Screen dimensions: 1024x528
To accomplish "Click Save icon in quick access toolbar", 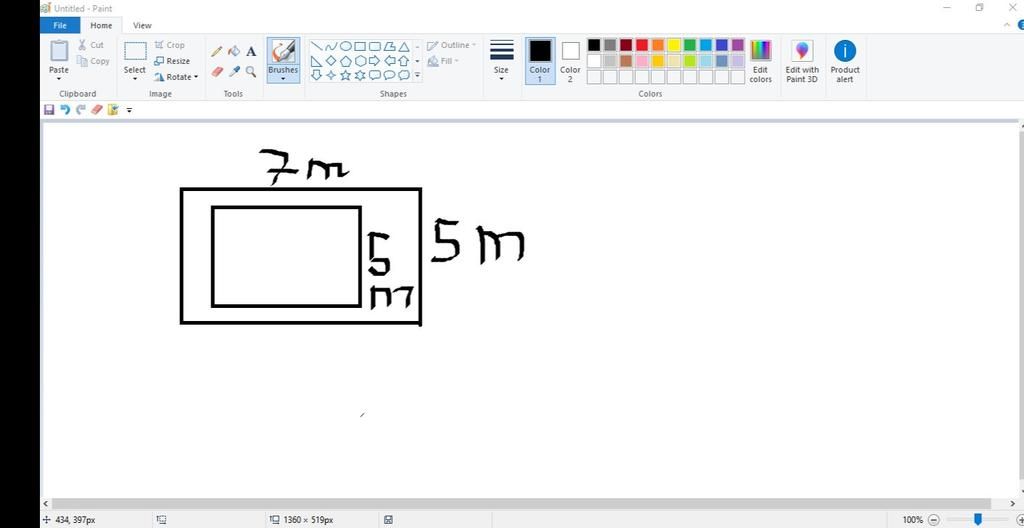I will click(x=49, y=110).
